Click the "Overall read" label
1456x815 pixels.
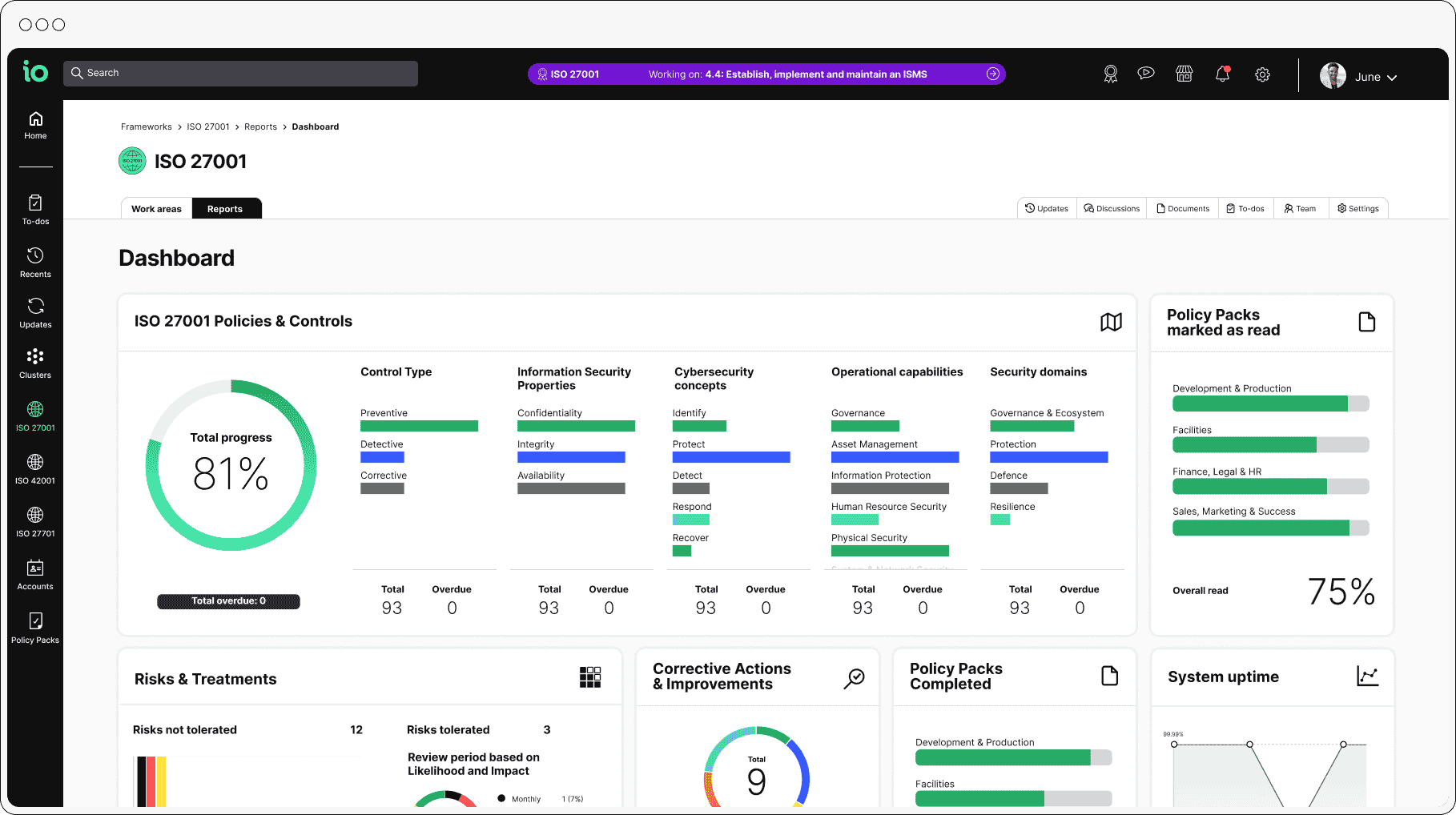[x=1201, y=591]
